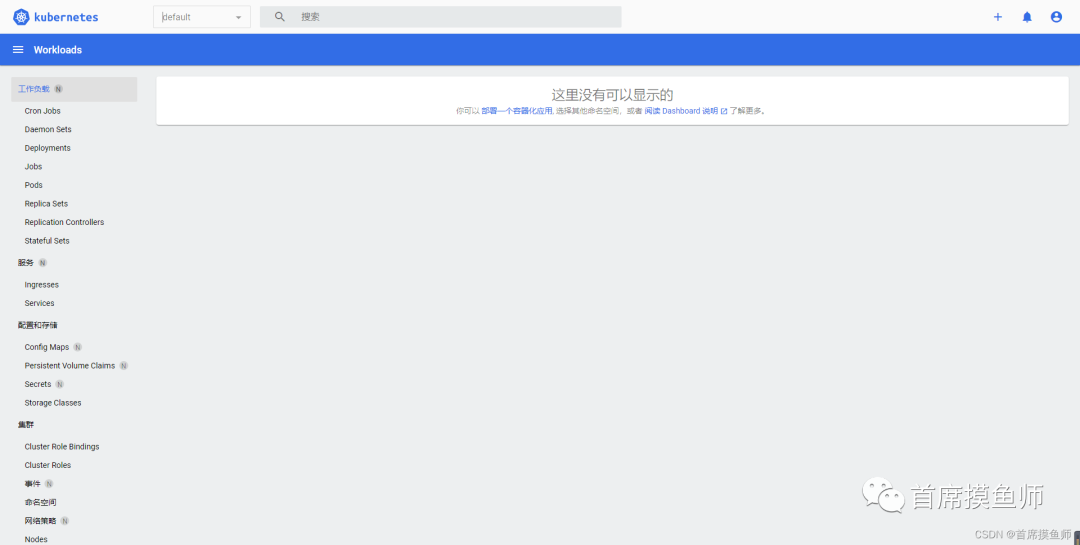This screenshot has height=545, width=1080.
Task: Click the search magnifier icon
Action: (280, 17)
